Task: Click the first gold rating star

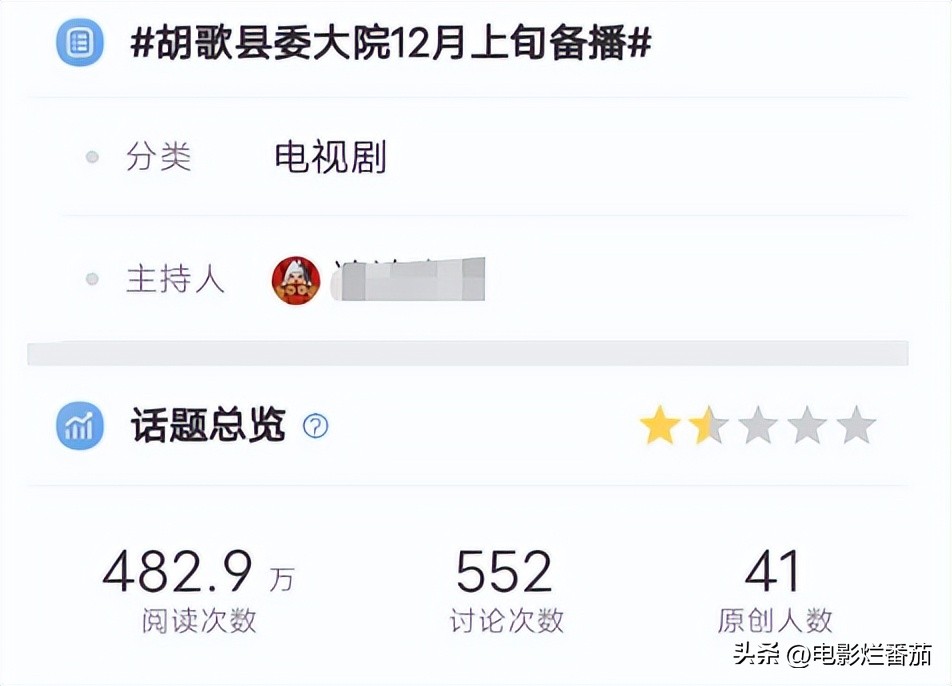Action: [660, 425]
